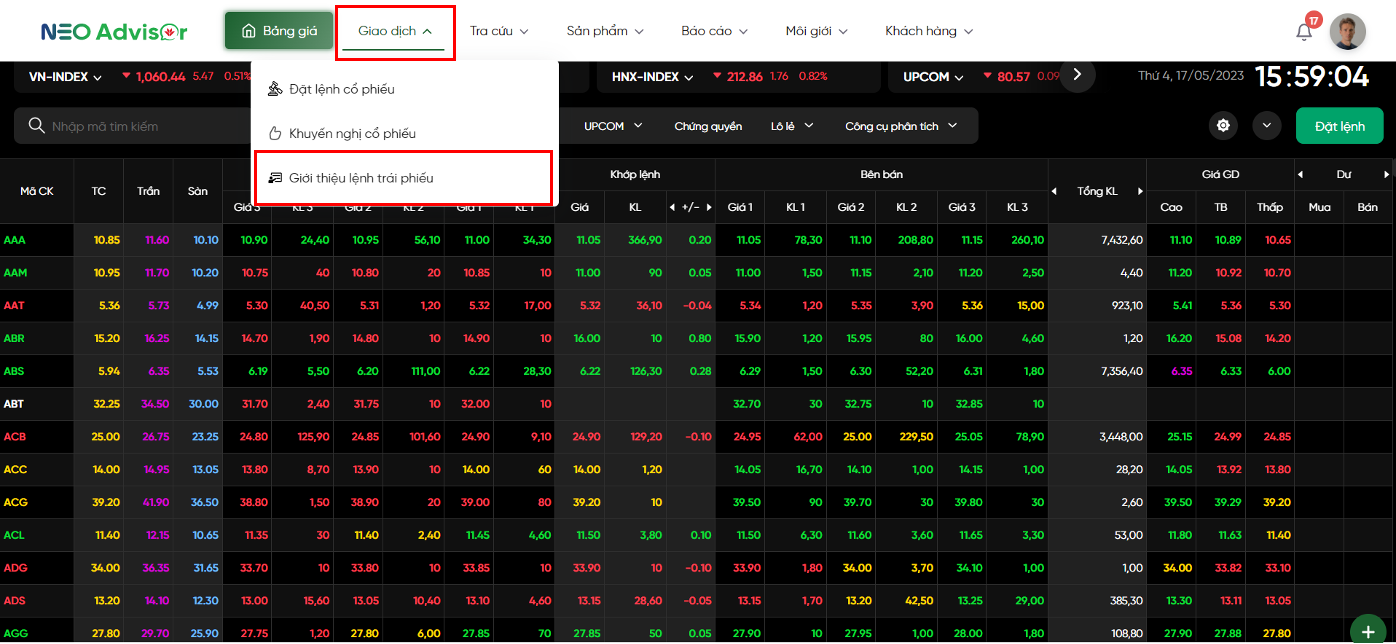
Task: Expand the Công cụ phân tích dropdown
Action: pyautogui.click(x=900, y=126)
